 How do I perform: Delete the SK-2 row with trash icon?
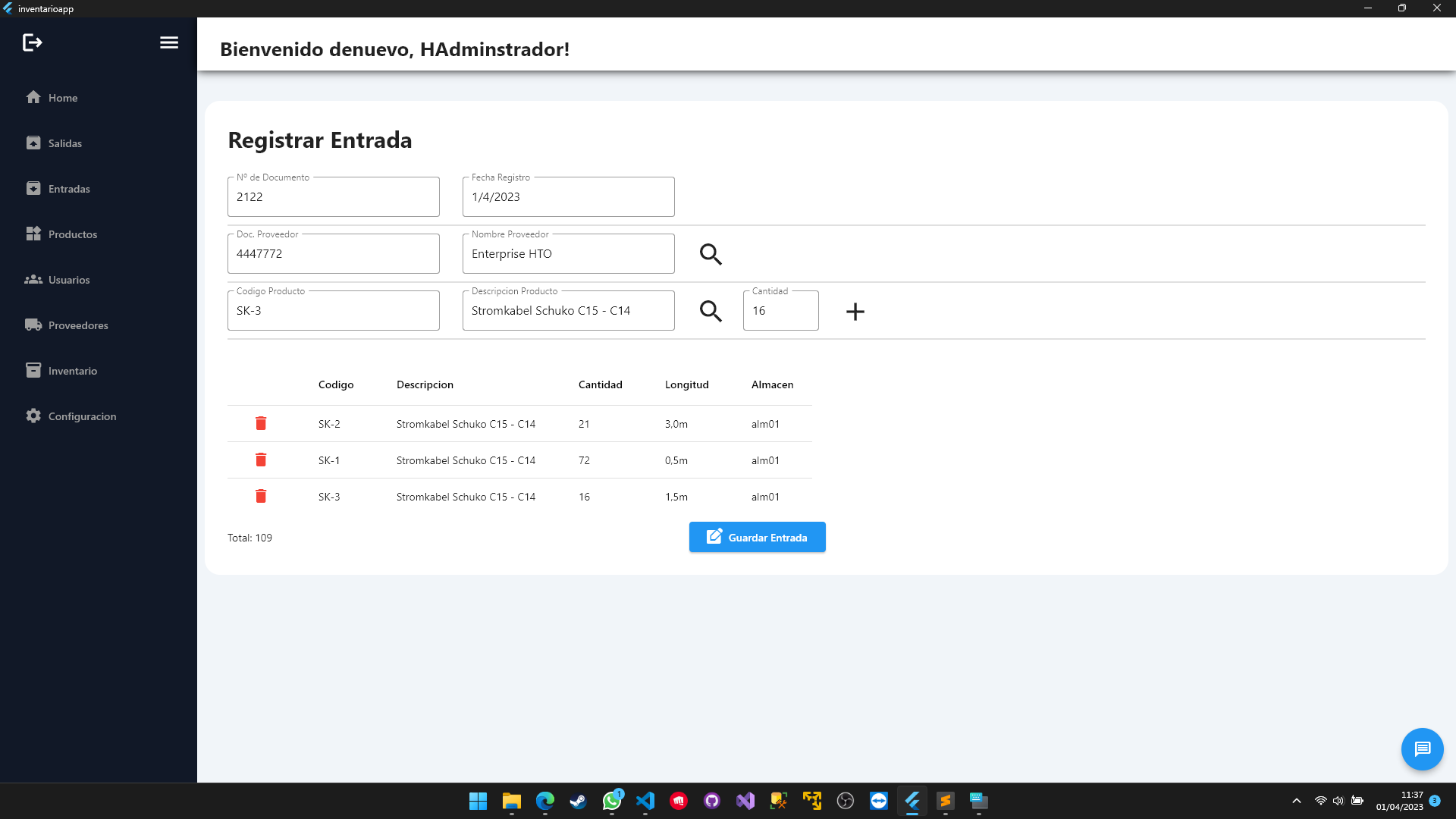pos(261,423)
